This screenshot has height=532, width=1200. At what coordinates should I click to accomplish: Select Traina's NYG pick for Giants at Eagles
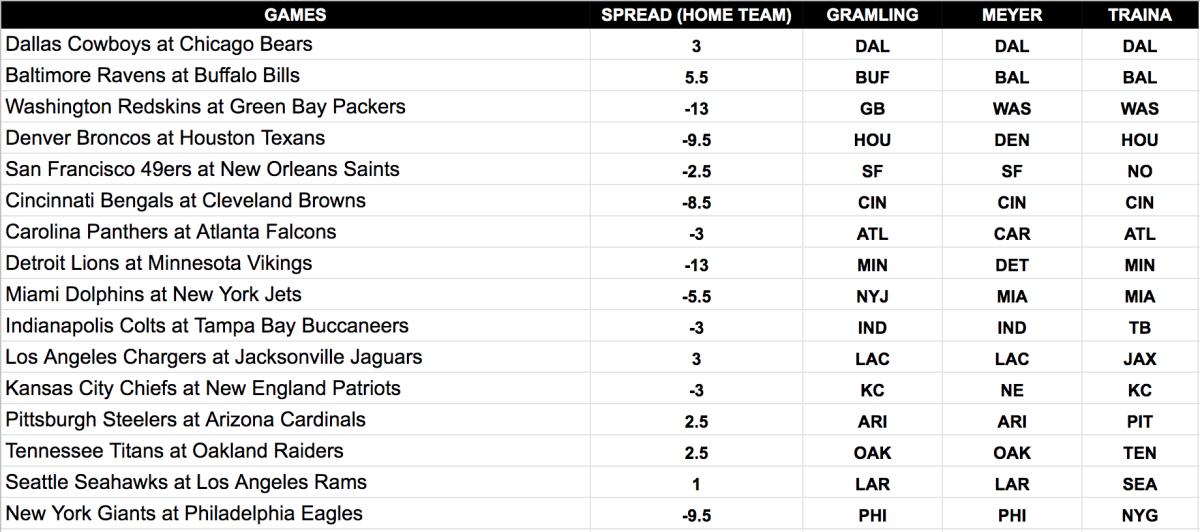click(x=1139, y=515)
